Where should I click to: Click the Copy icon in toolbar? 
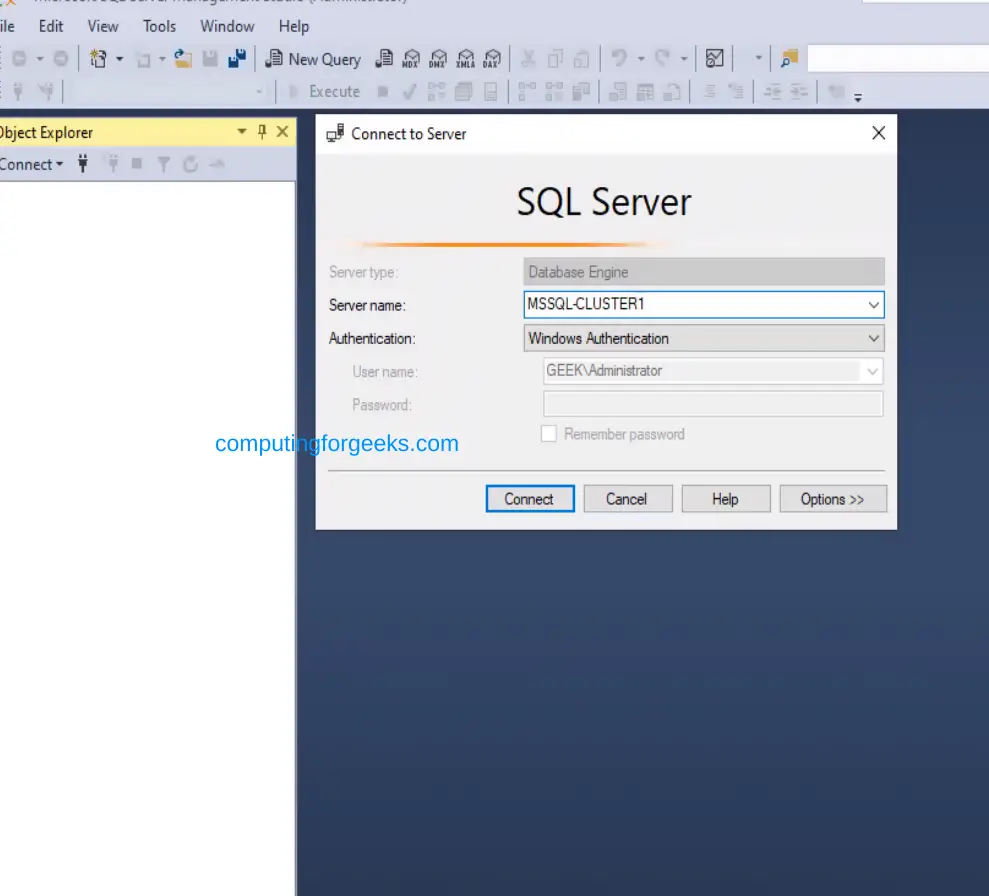555,59
